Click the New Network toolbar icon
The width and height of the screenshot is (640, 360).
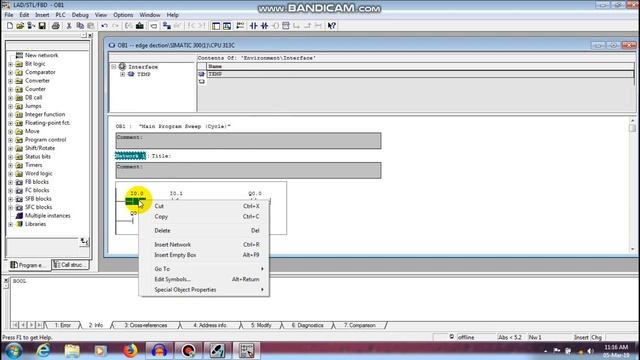[240, 26]
